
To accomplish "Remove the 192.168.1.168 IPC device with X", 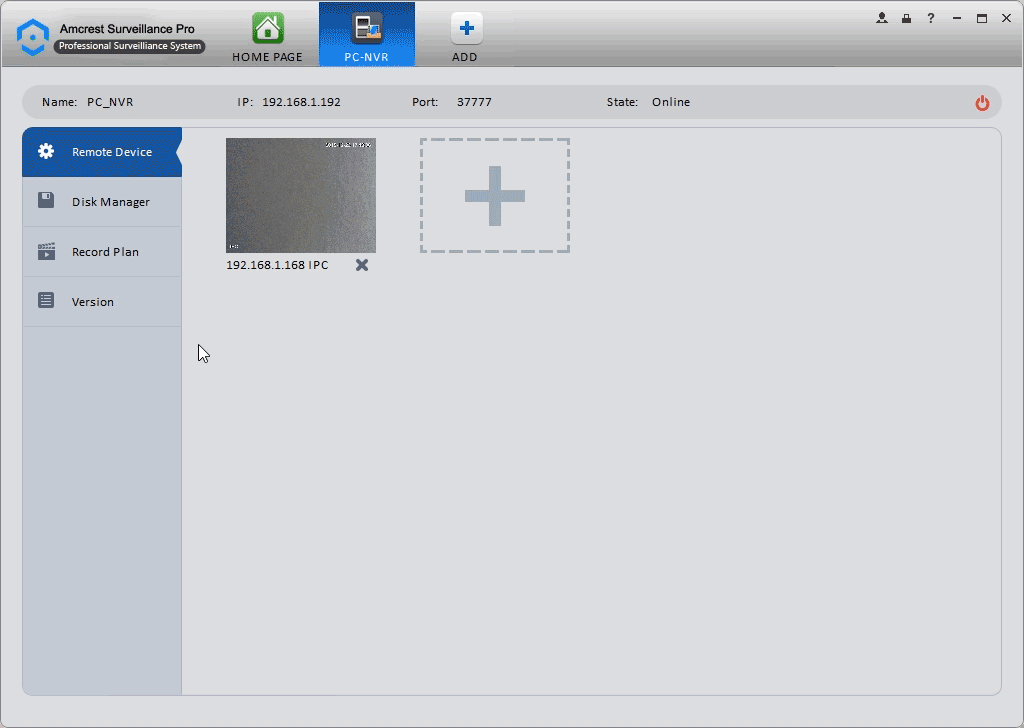I will (362, 265).
